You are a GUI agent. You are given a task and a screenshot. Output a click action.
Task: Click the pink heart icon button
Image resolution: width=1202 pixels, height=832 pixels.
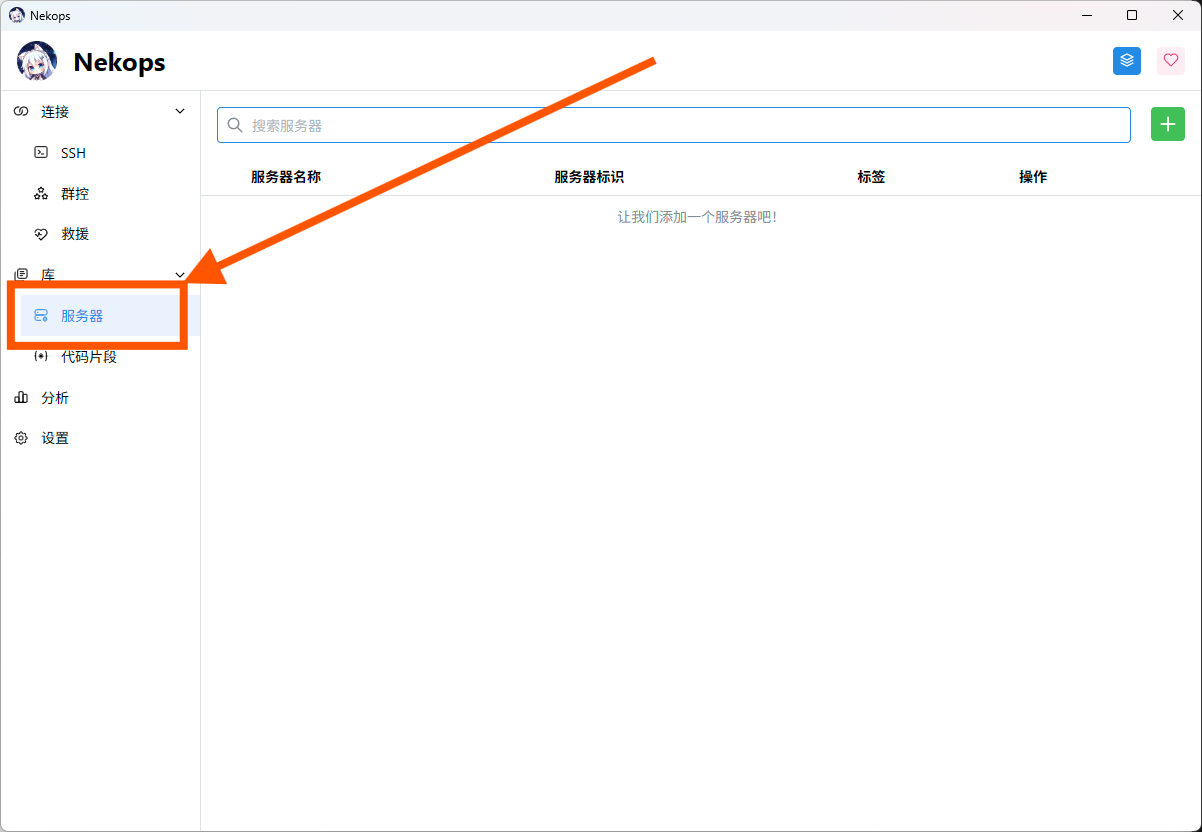(1171, 61)
